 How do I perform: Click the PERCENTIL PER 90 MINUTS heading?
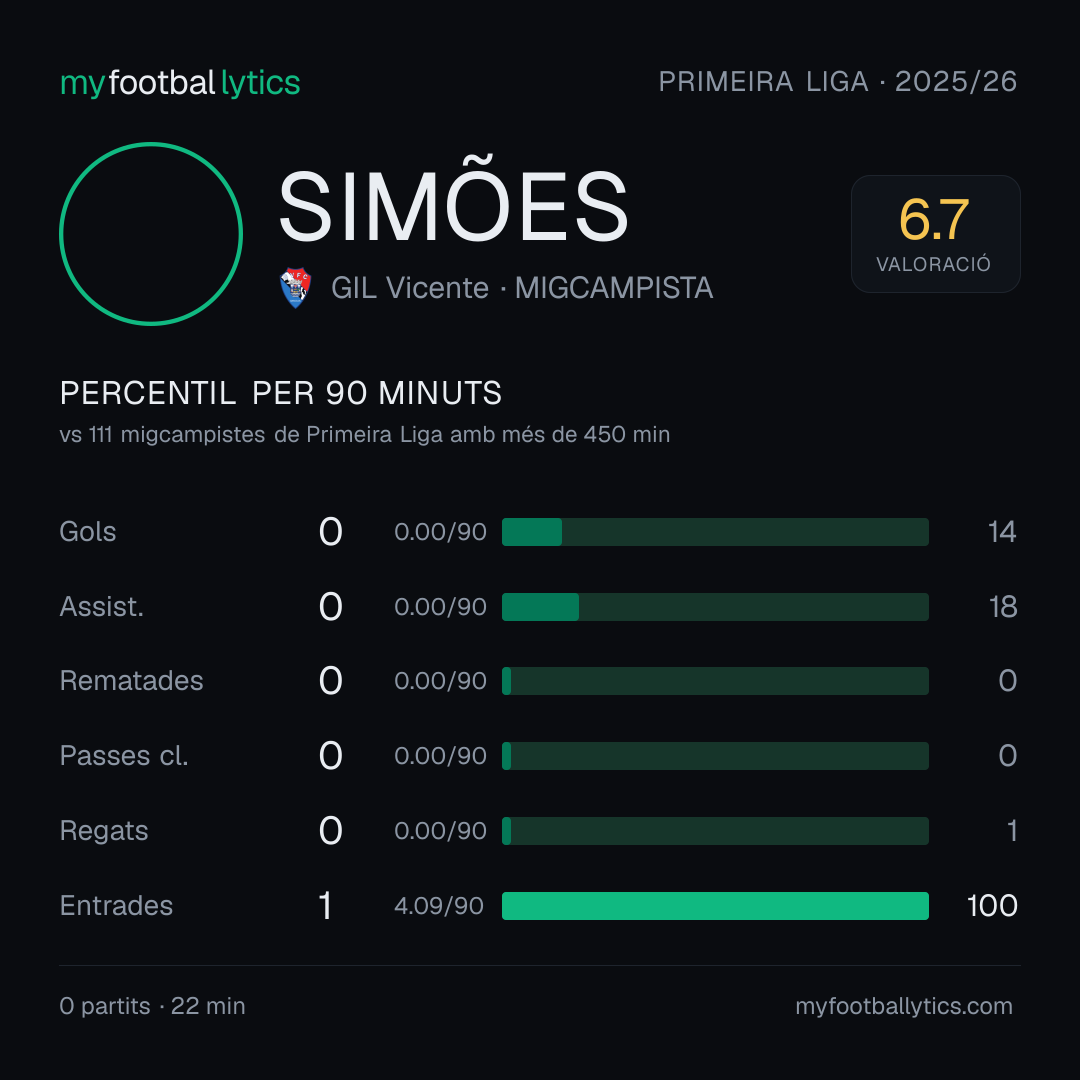point(281,393)
